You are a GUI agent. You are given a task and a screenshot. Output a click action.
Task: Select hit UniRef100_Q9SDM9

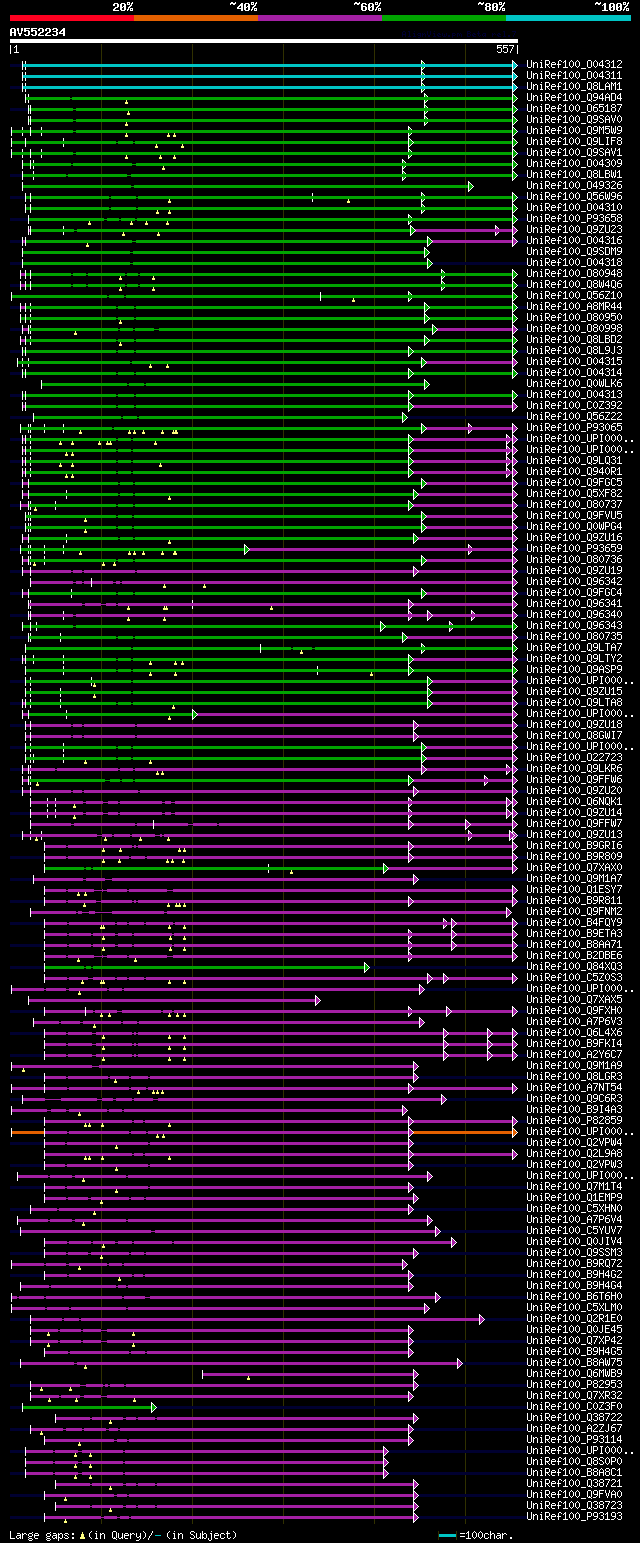[574, 252]
